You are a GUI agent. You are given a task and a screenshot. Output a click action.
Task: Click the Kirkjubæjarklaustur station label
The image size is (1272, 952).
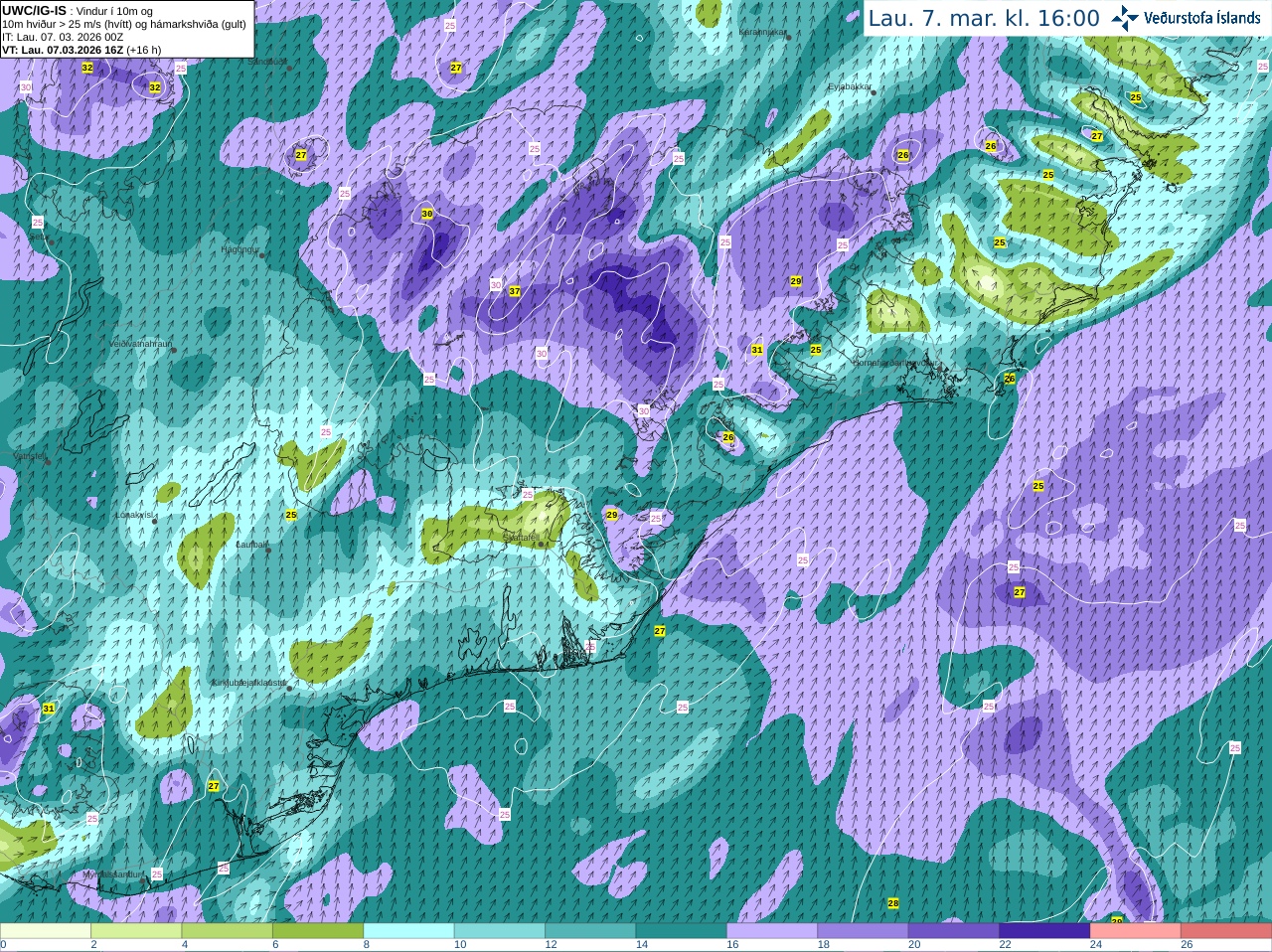248,683
